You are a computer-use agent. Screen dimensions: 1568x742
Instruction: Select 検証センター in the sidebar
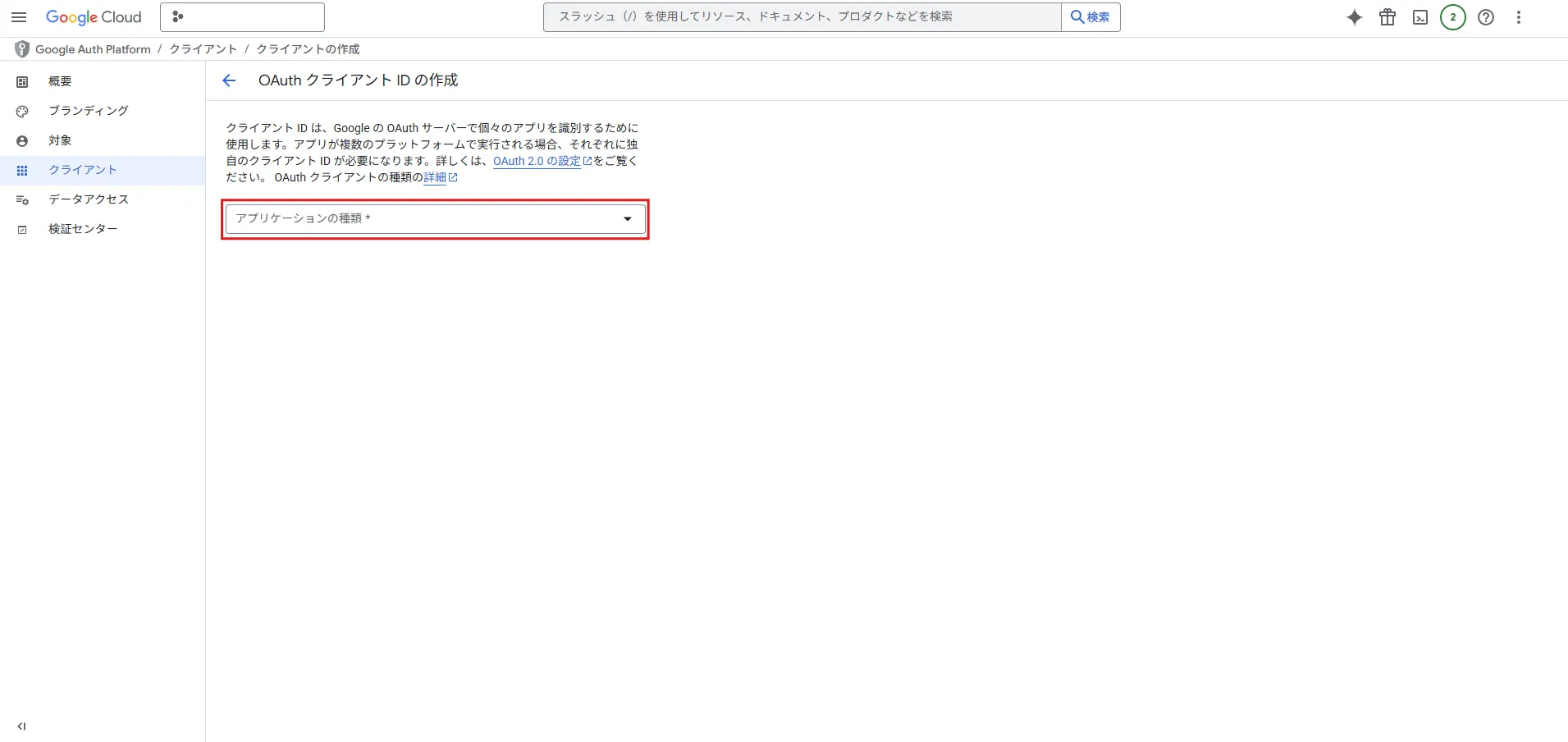coord(103,229)
